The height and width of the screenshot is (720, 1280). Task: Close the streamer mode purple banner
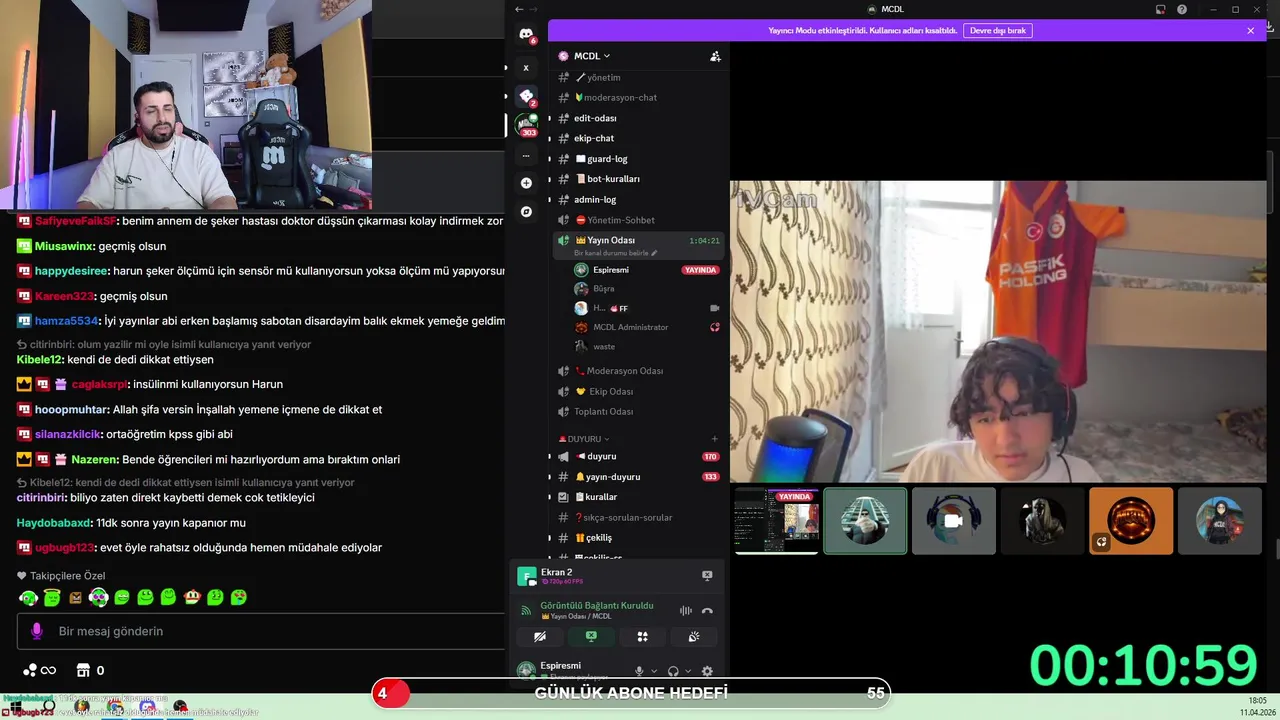tap(1250, 31)
